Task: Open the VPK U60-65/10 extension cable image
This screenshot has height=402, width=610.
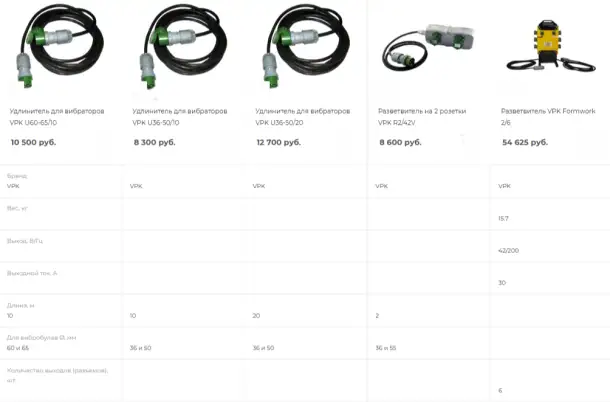Action: coord(60,46)
